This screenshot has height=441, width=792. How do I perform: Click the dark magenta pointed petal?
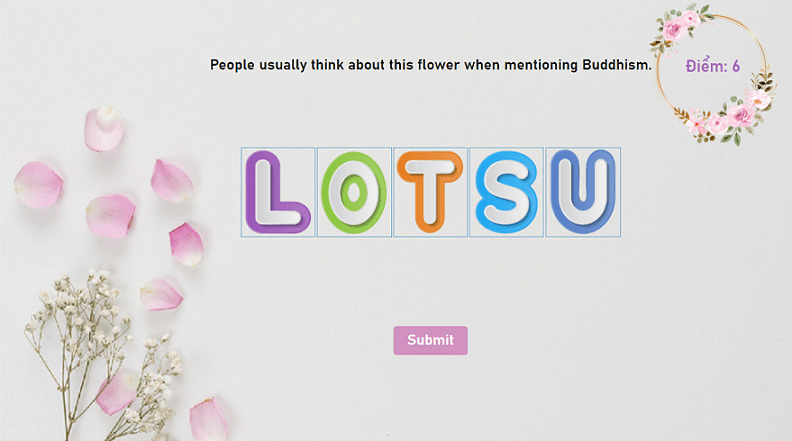pos(186,244)
